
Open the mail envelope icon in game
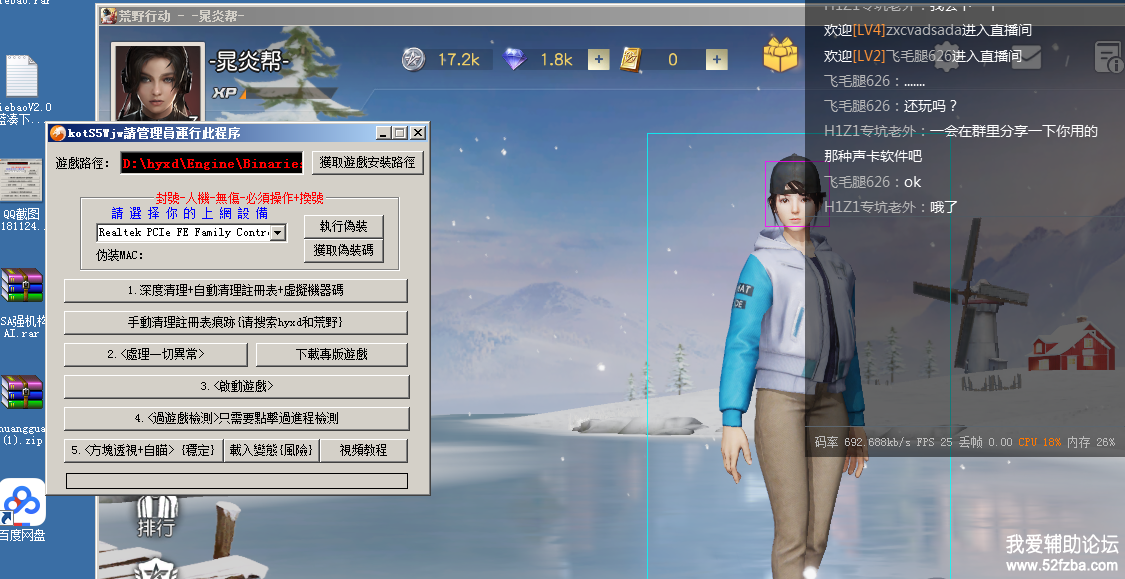tap(1025, 57)
